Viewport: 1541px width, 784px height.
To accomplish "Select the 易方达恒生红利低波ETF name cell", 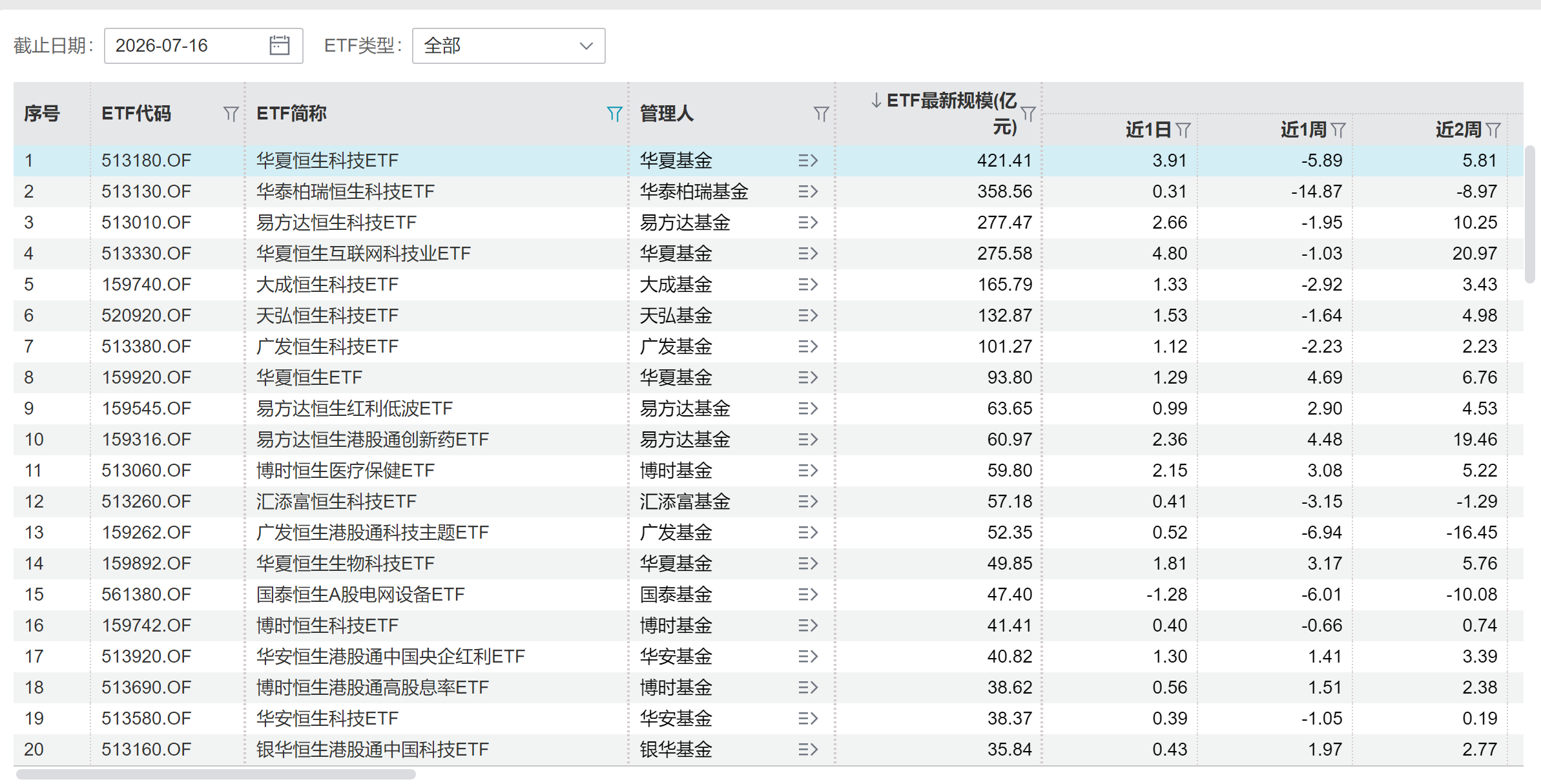I will pyautogui.click(x=355, y=408).
